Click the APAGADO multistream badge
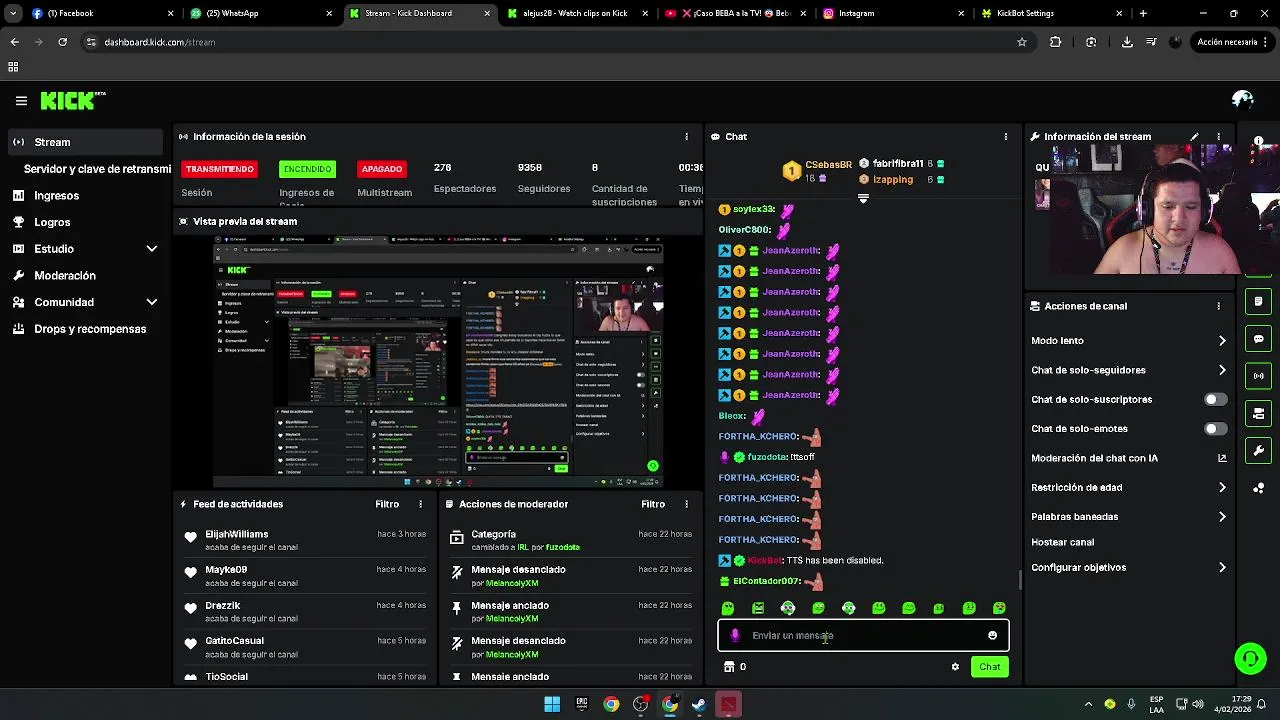 pos(382,169)
